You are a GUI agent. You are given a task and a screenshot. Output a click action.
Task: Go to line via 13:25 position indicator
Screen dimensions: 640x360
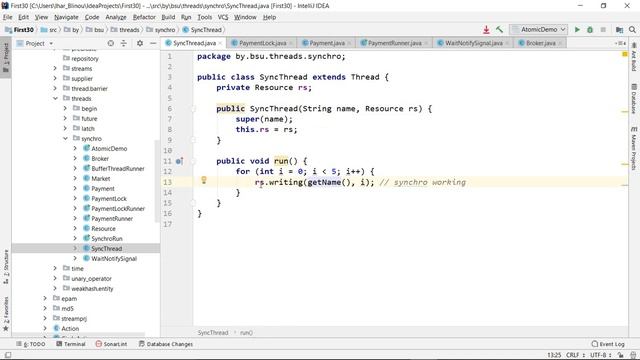pyautogui.click(x=554, y=355)
